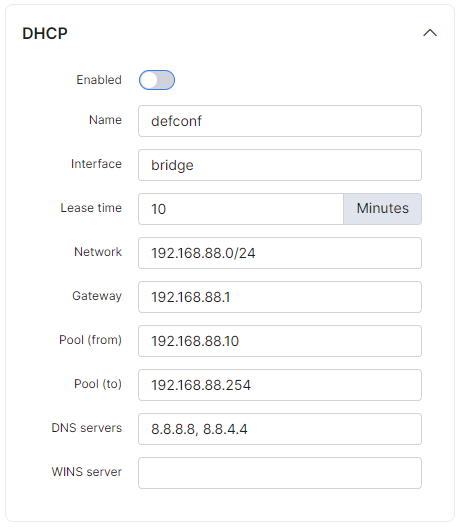Click the Gateway address field
The width and height of the screenshot is (467, 530).
pyautogui.click(x=280, y=297)
